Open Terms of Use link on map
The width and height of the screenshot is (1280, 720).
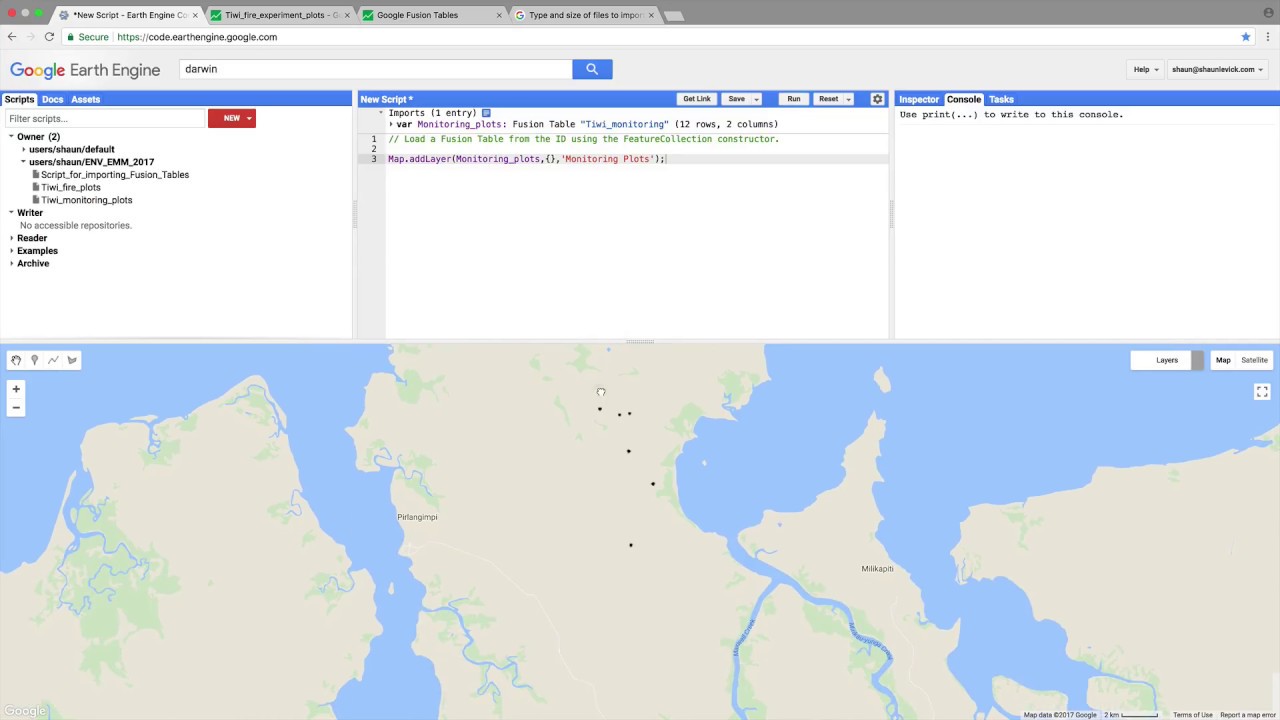1193,715
